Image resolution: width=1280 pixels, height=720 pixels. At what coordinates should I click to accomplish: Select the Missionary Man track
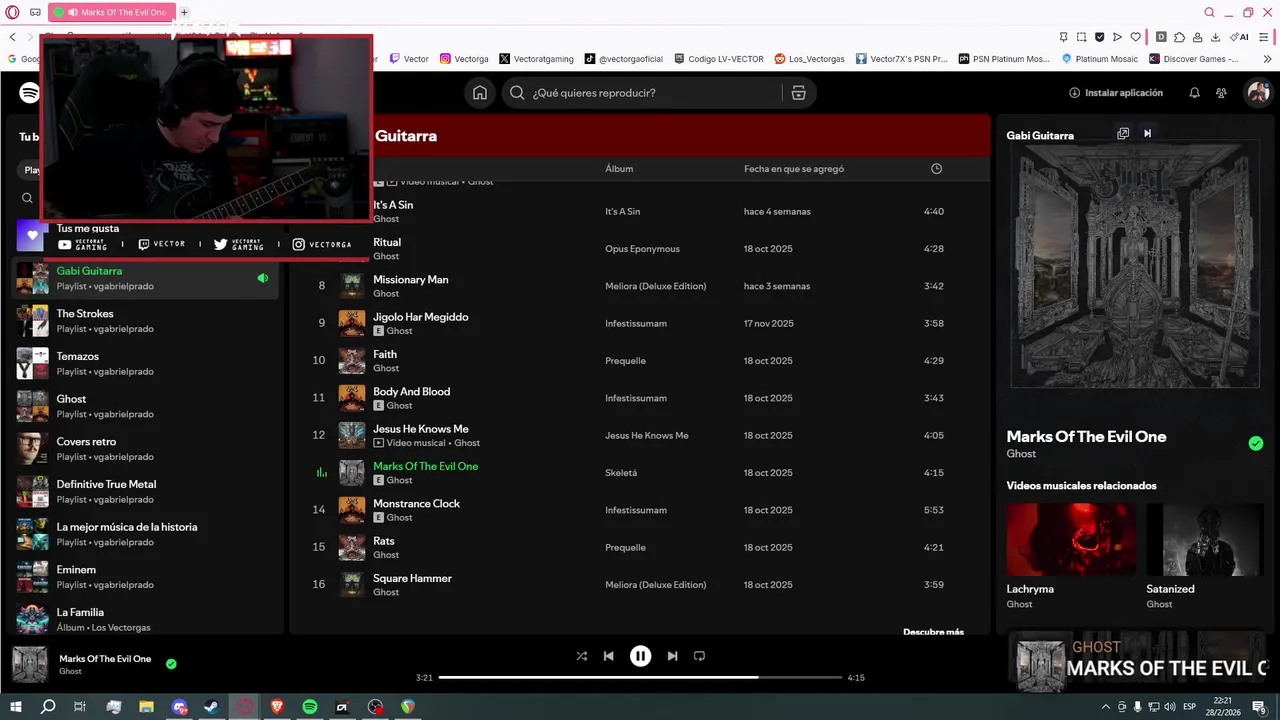[x=640, y=286]
